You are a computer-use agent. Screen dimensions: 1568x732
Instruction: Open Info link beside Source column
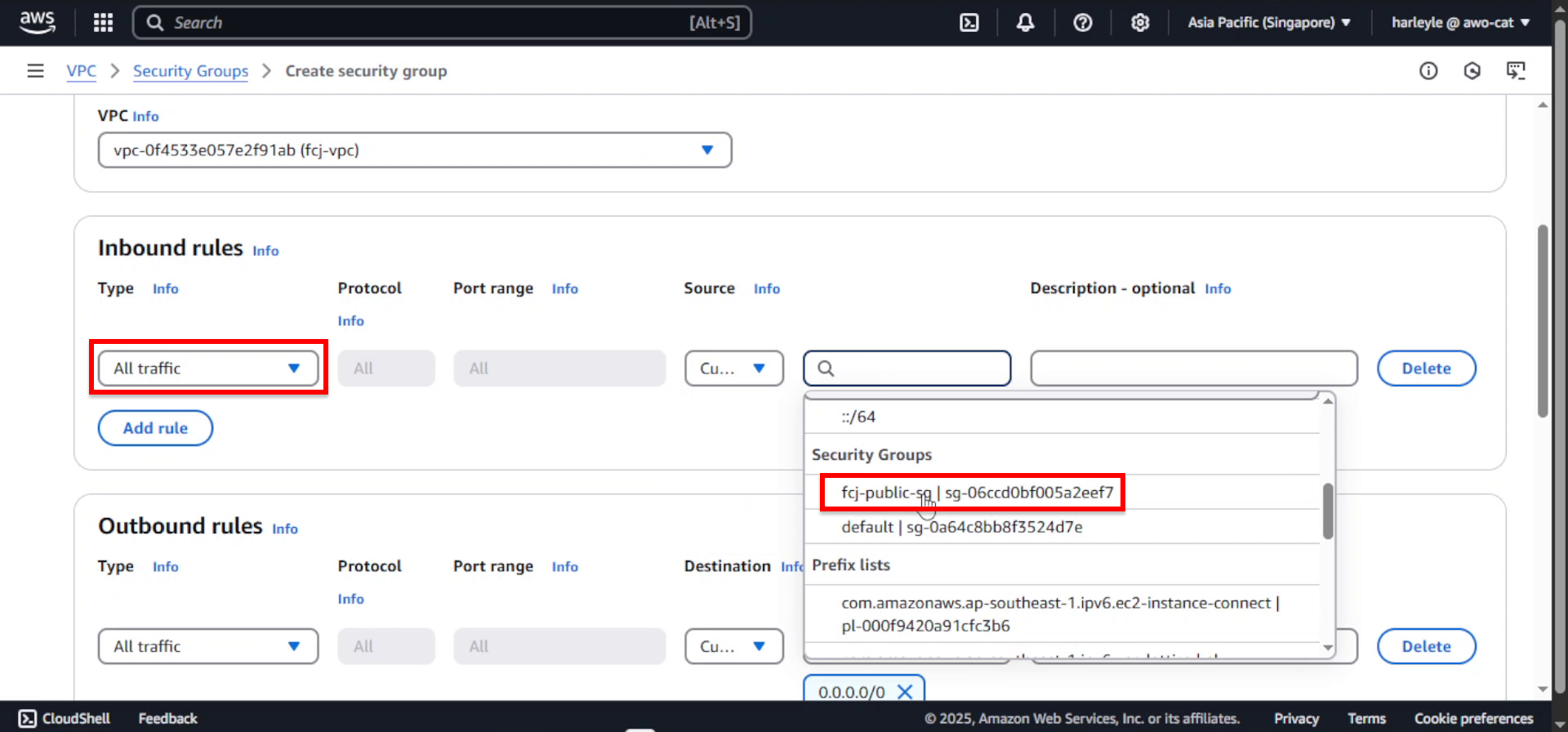(767, 288)
